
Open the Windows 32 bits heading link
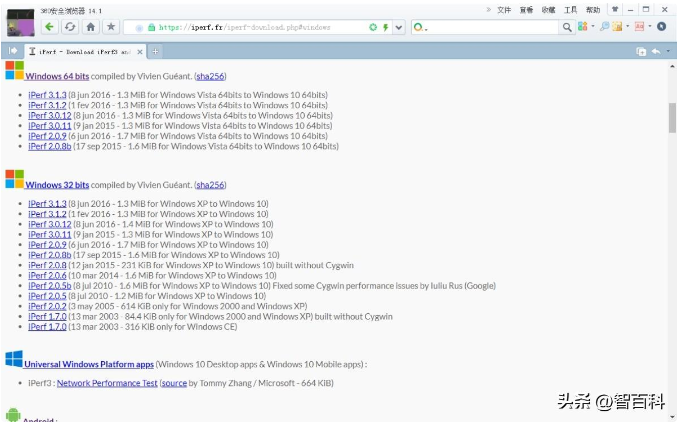57,185
